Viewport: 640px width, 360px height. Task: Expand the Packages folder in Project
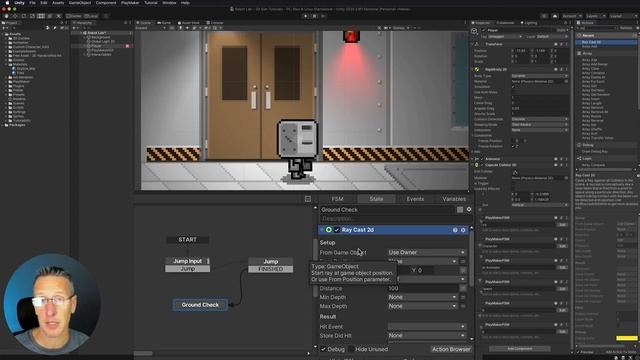[x=3, y=125]
